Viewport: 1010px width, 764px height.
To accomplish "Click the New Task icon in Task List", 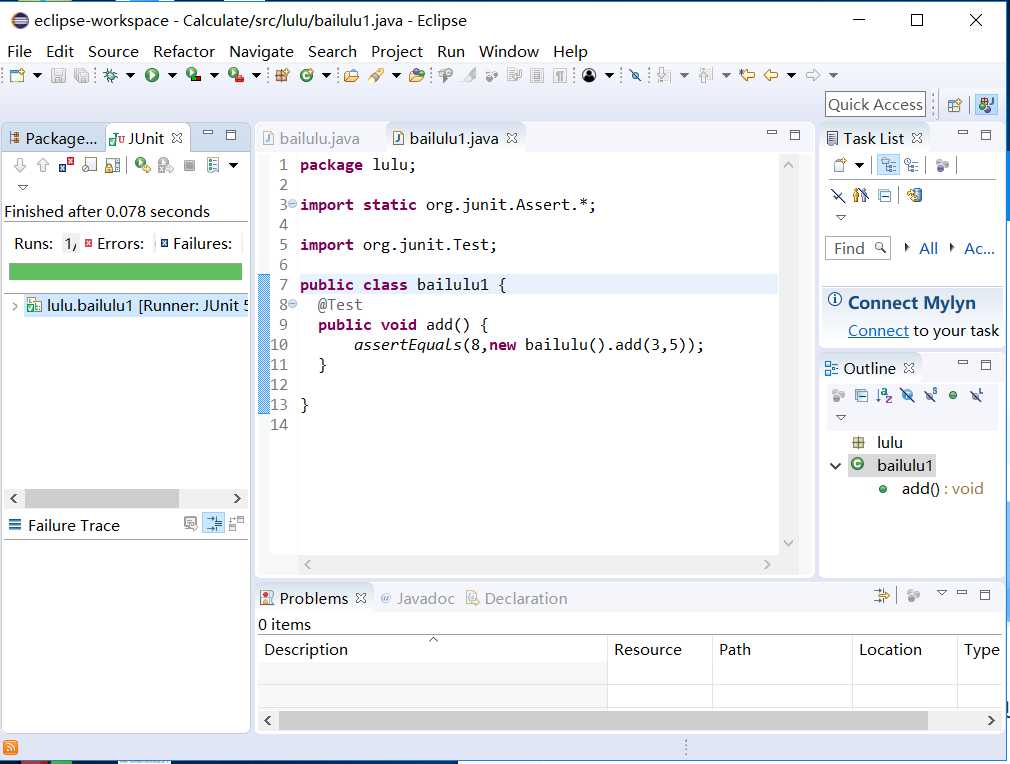I will (x=839, y=166).
